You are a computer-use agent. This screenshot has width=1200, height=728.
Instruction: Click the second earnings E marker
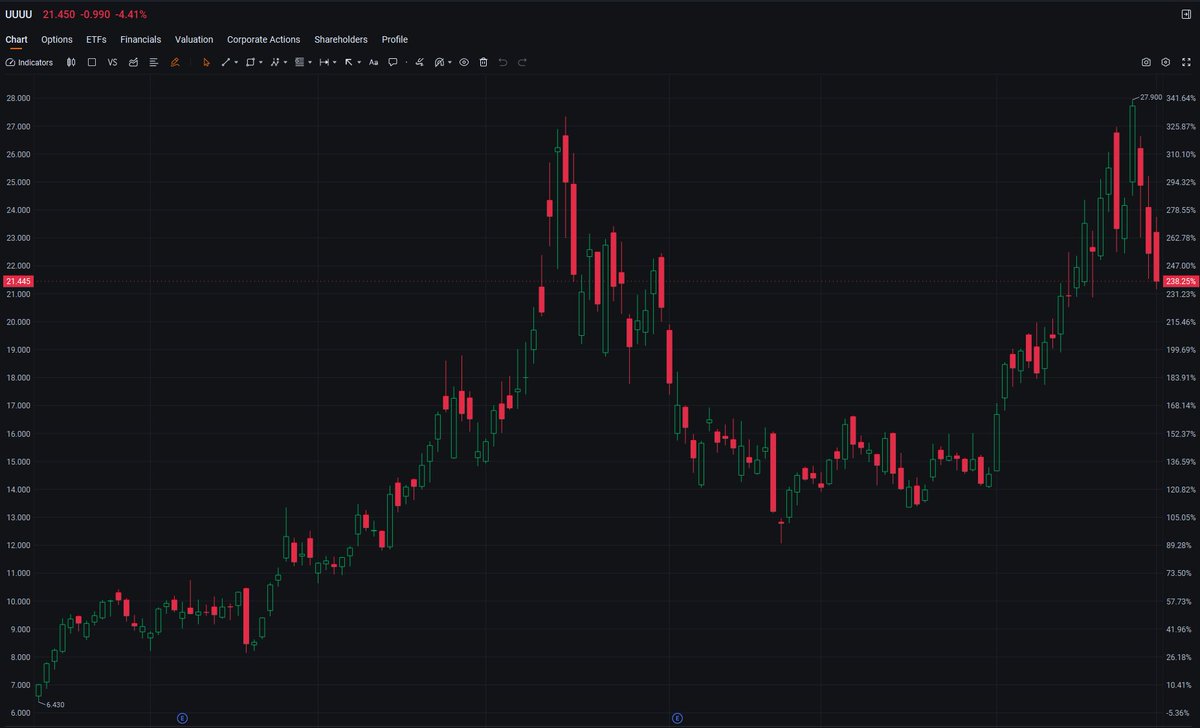click(x=677, y=717)
